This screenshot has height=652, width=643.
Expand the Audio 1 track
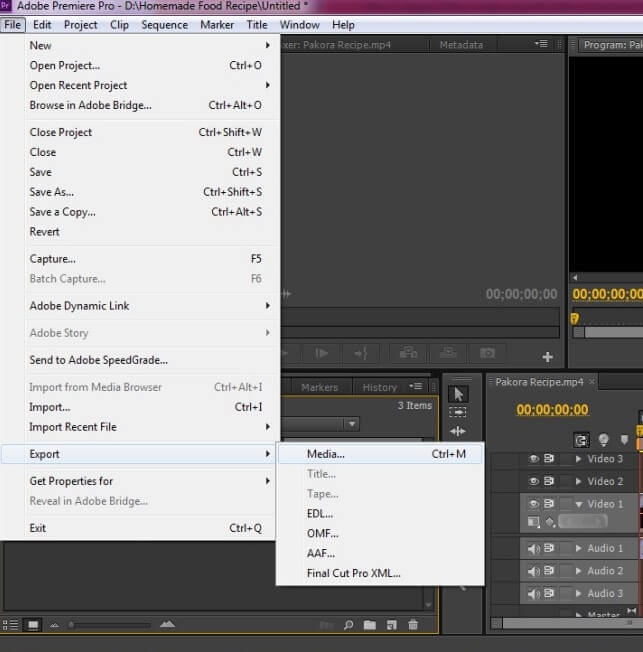click(x=578, y=548)
